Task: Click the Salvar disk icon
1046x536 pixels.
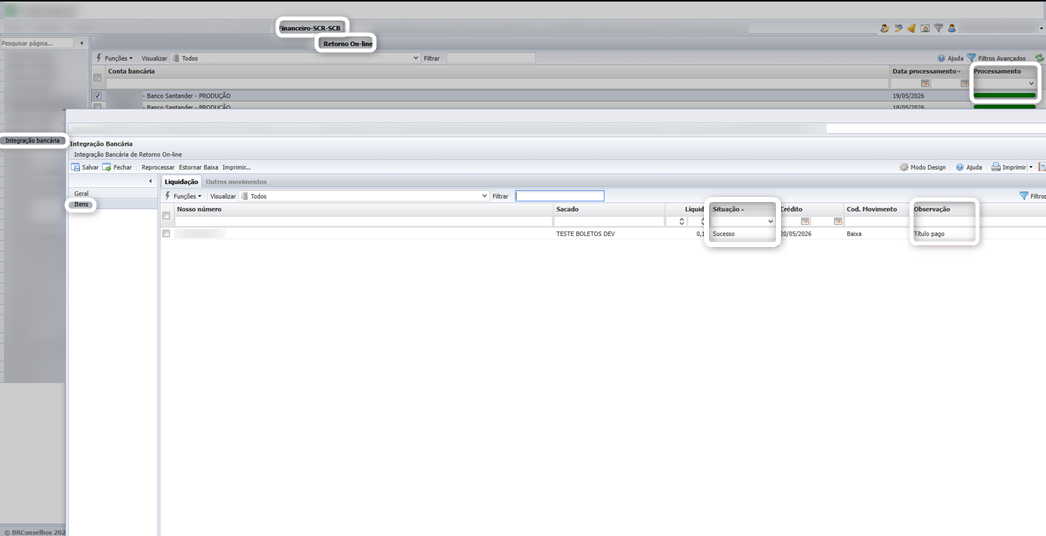Action: [75, 168]
